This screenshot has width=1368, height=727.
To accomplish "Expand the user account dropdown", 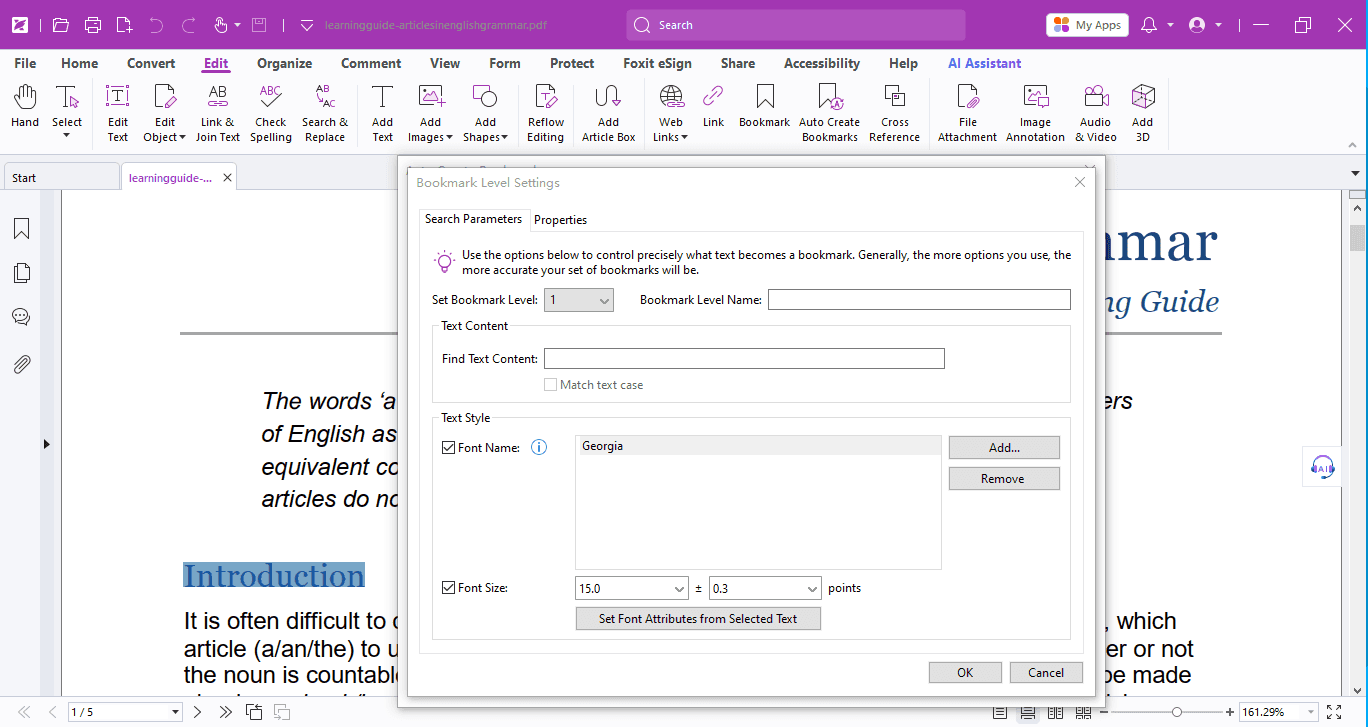I will (x=1218, y=25).
